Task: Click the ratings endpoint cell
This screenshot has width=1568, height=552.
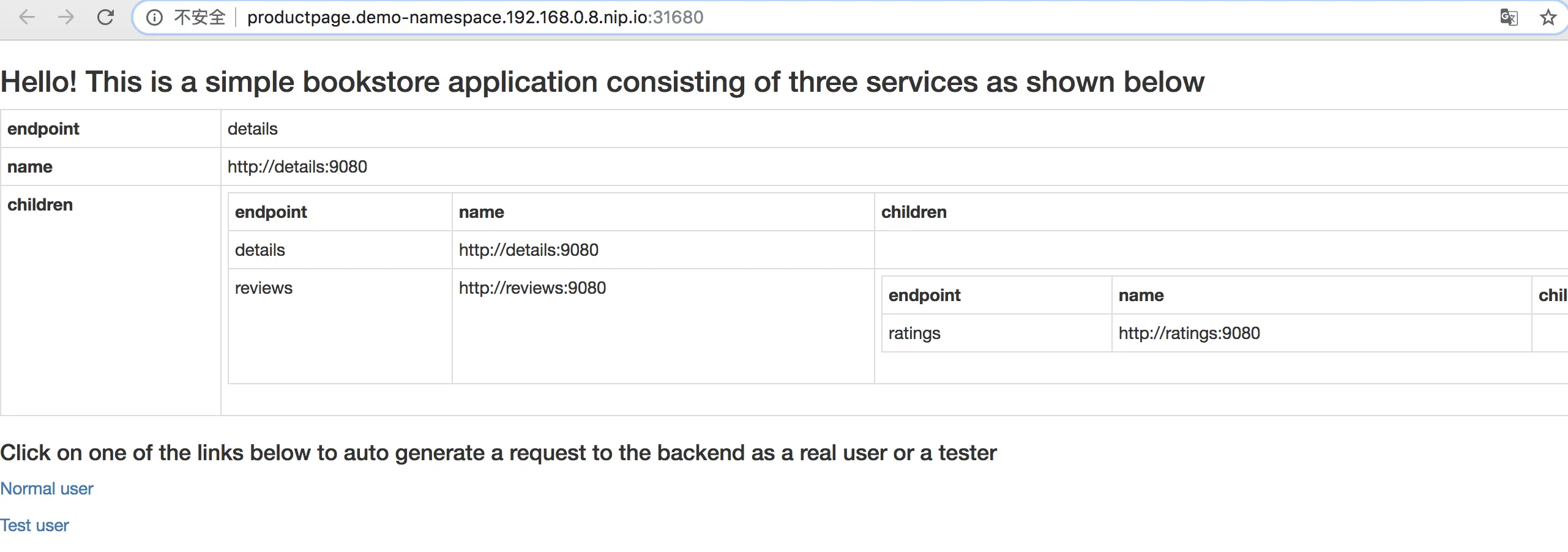Action: [914, 333]
